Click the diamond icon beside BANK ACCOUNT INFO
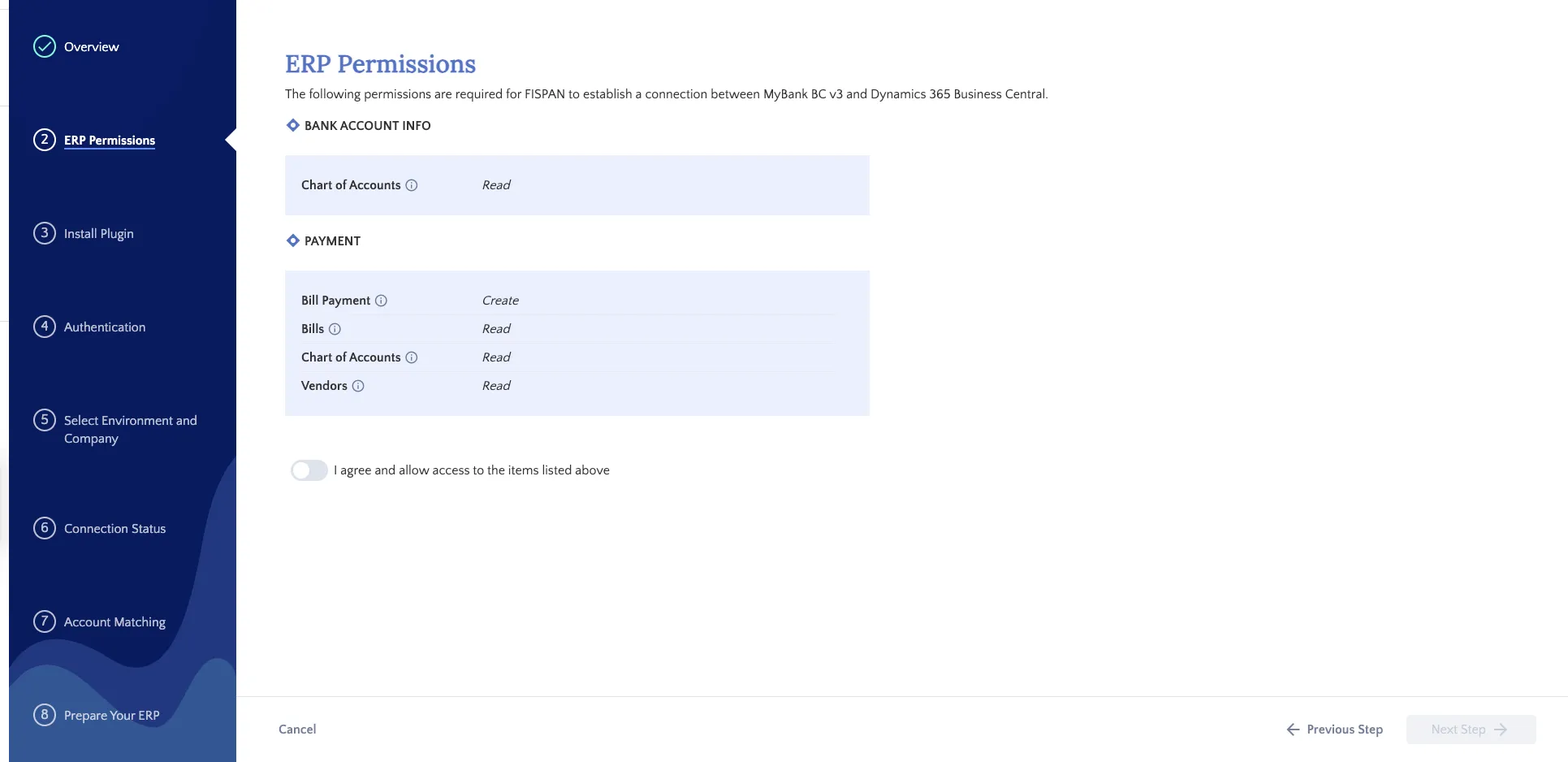The width and height of the screenshot is (1568, 762). pyautogui.click(x=293, y=125)
